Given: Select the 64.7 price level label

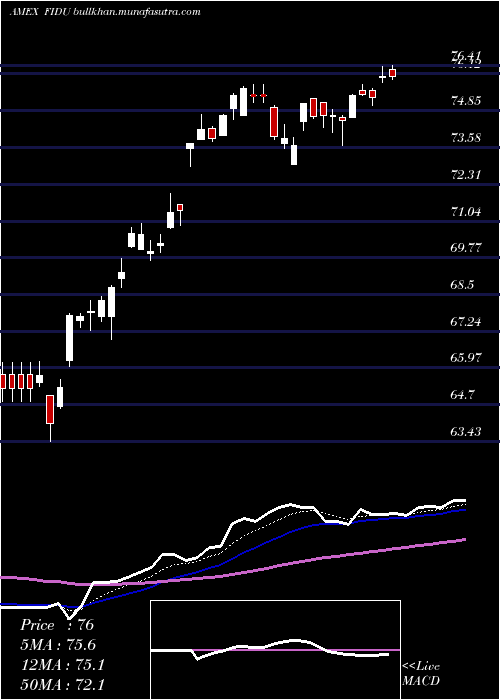Looking at the screenshot, I should coord(463,395).
